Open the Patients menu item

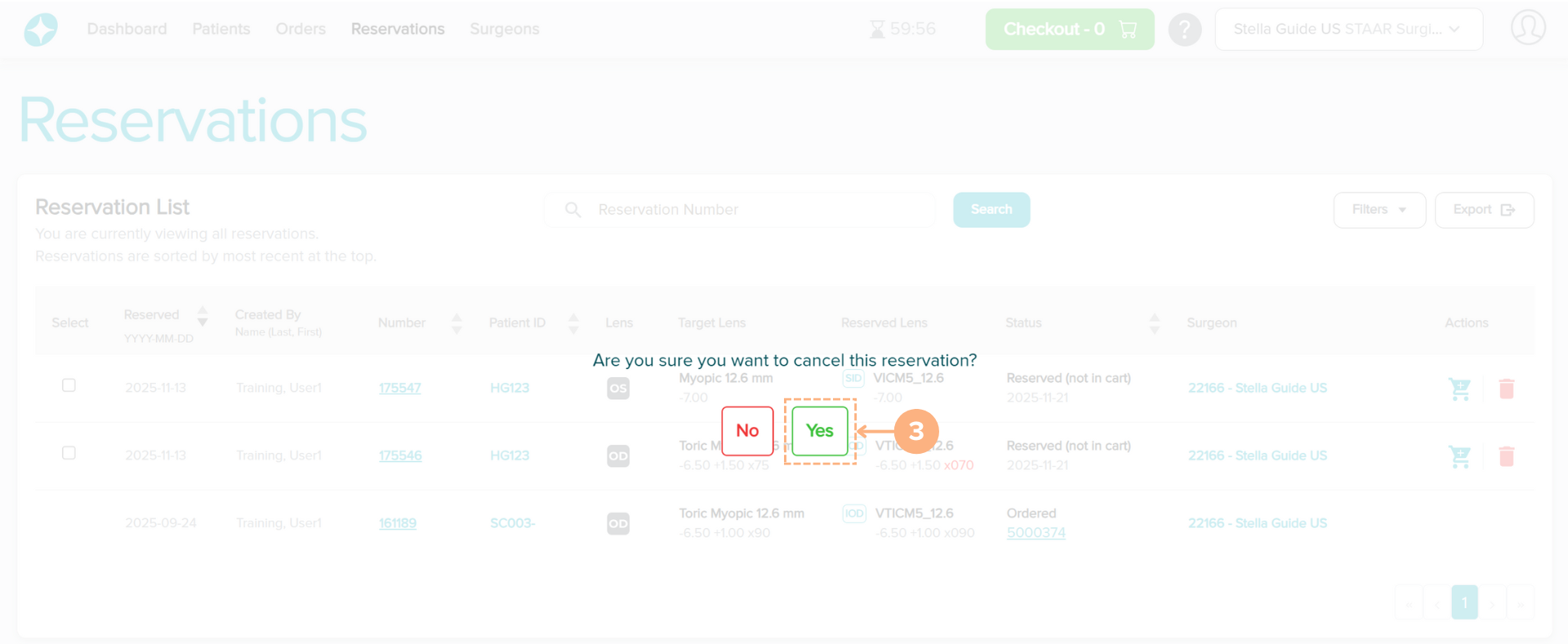click(x=221, y=29)
